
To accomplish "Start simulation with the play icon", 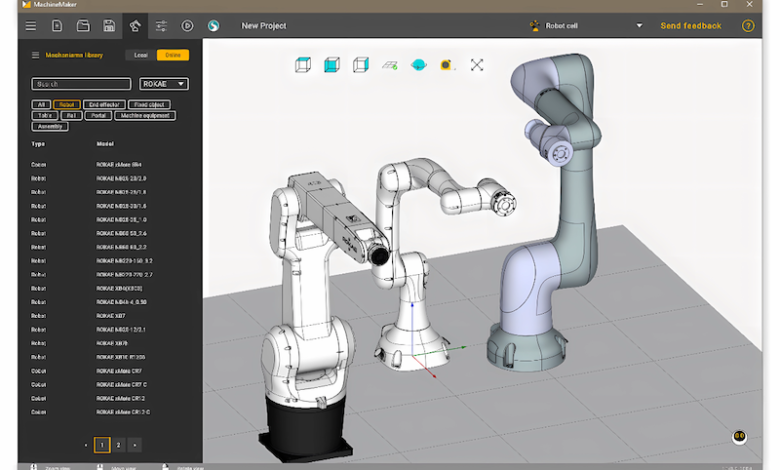I will coord(187,26).
